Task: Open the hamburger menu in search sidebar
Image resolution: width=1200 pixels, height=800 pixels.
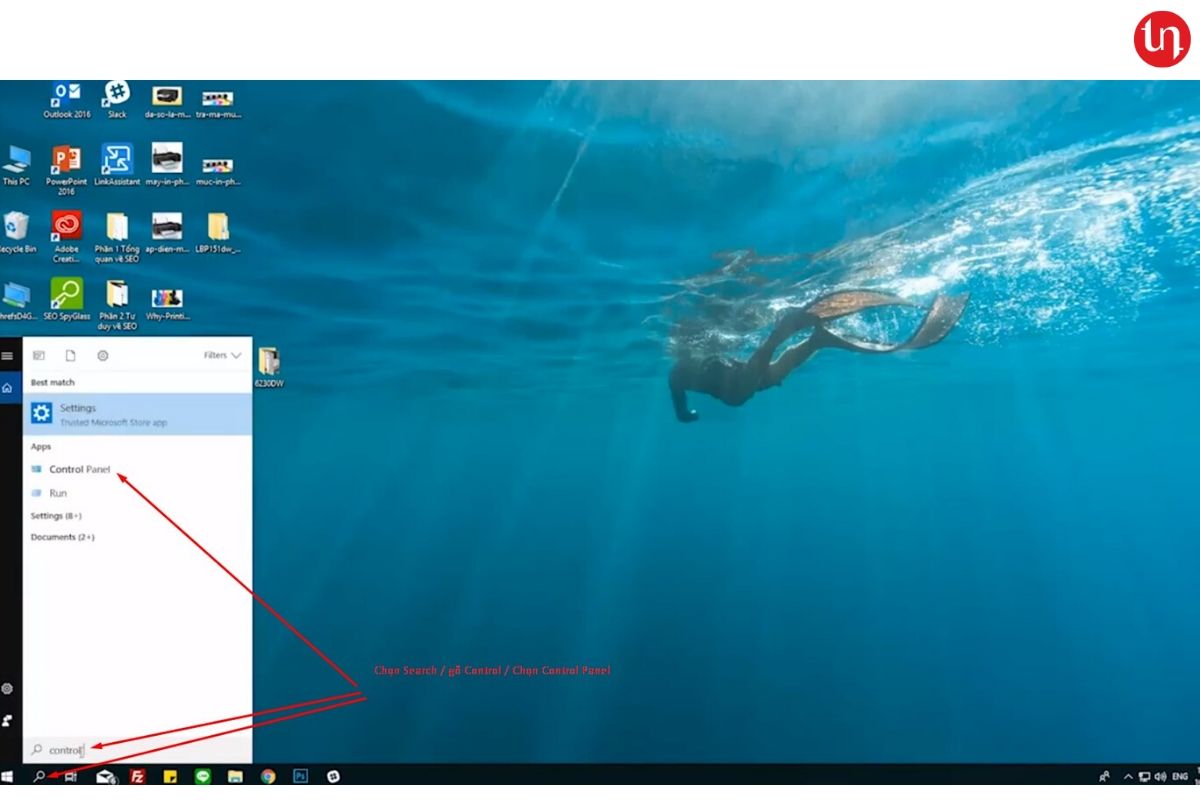Action: (x=7, y=356)
